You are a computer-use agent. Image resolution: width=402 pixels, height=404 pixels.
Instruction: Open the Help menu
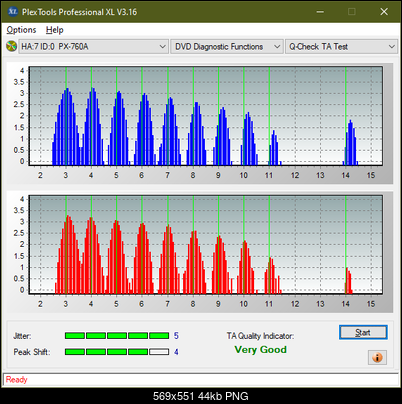[x=54, y=30]
